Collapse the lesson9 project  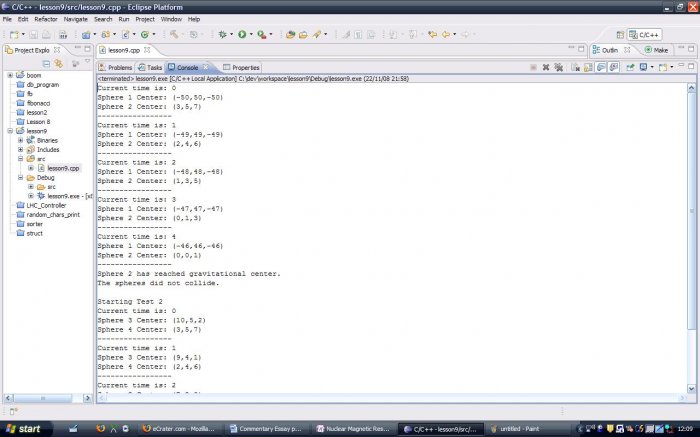(10, 131)
